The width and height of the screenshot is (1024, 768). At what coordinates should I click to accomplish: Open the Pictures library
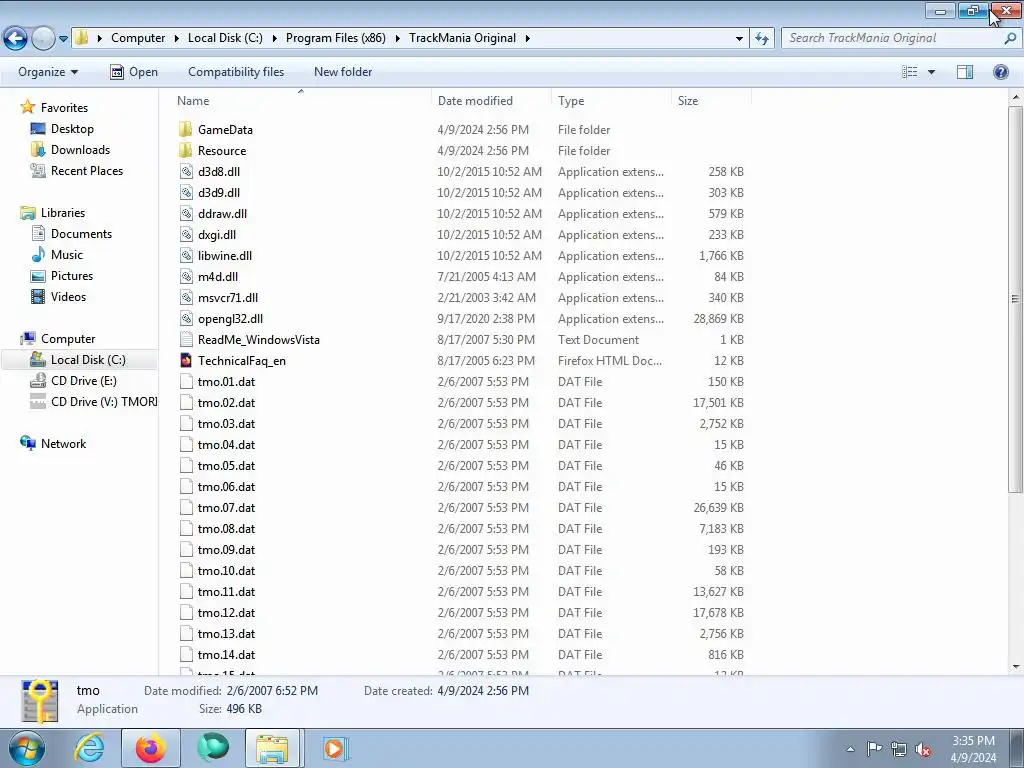point(72,276)
